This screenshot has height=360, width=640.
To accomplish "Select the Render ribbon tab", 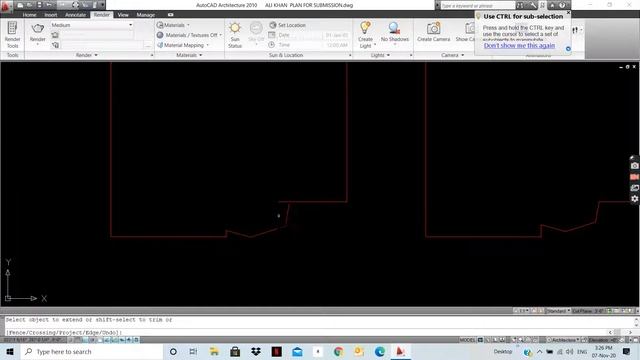I will 102,15.
